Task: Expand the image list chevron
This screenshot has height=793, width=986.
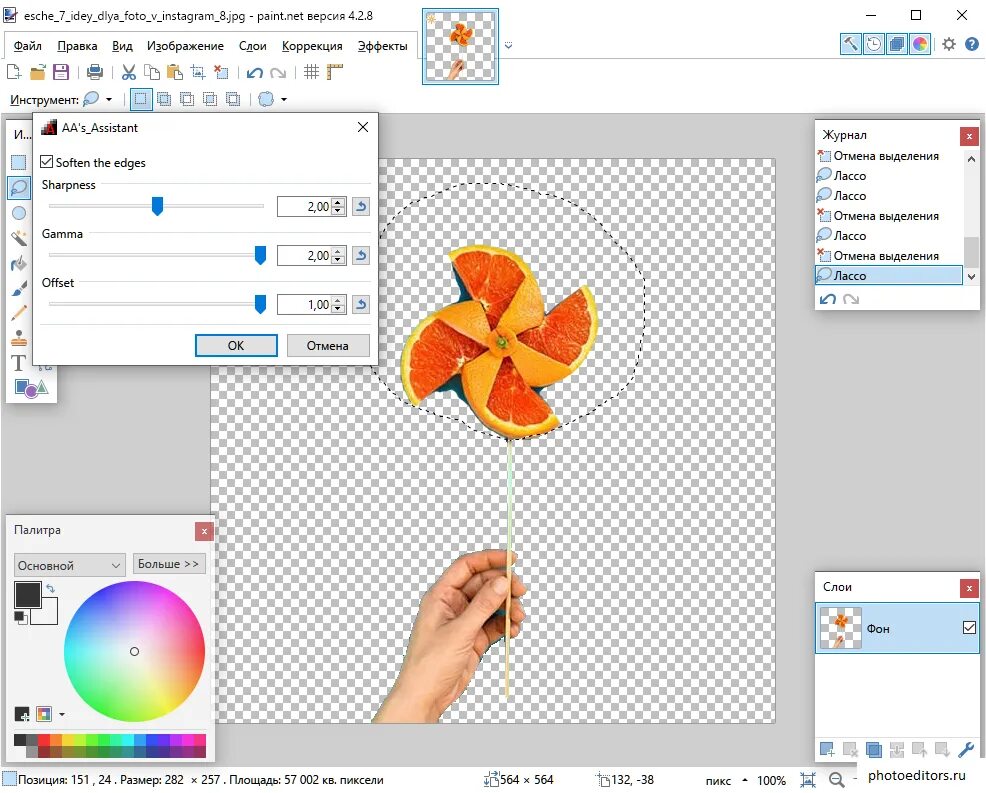Action: coord(508,45)
